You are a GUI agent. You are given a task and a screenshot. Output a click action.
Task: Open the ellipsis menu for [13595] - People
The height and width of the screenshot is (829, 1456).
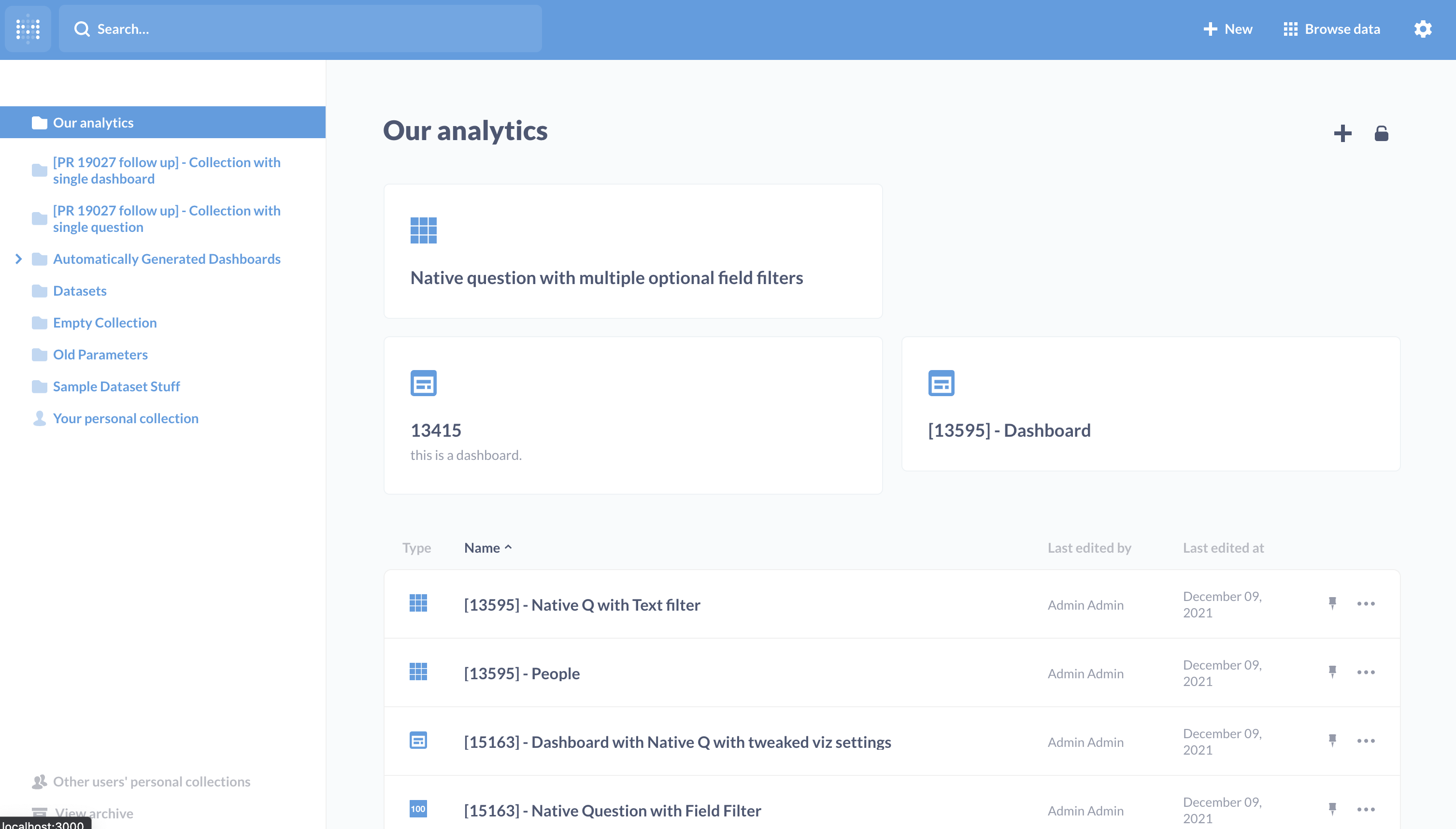tap(1367, 672)
